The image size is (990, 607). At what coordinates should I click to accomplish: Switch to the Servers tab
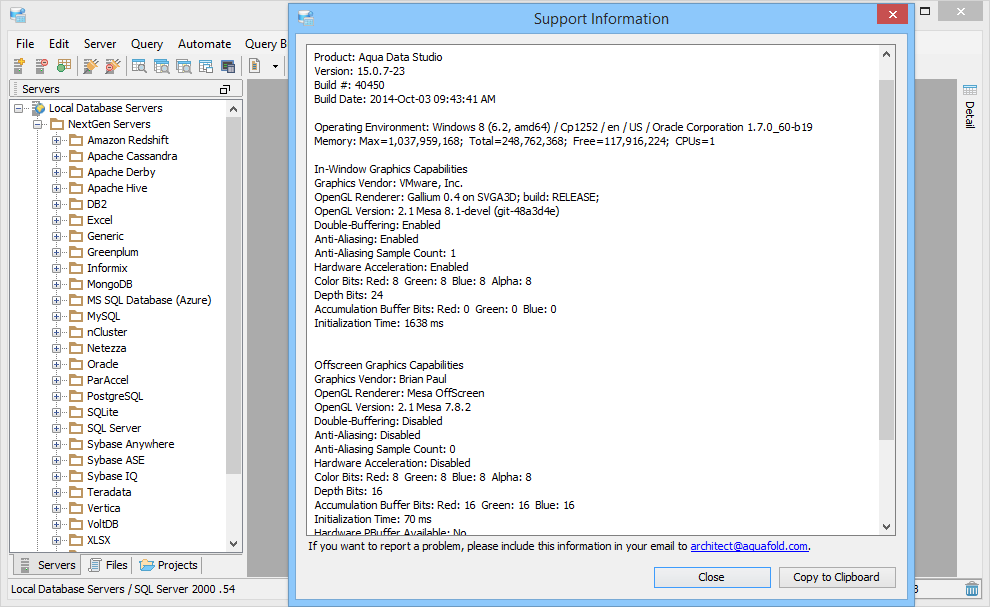pos(47,565)
